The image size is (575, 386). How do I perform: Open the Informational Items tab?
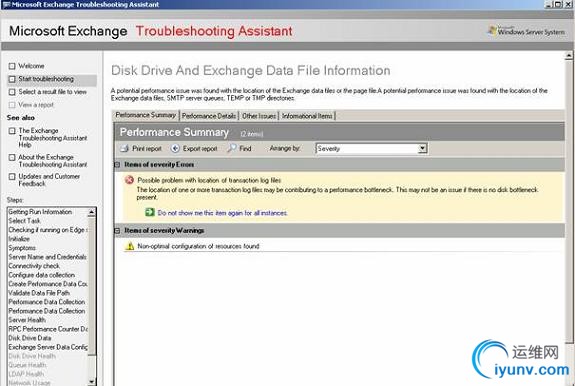click(307, 116)
